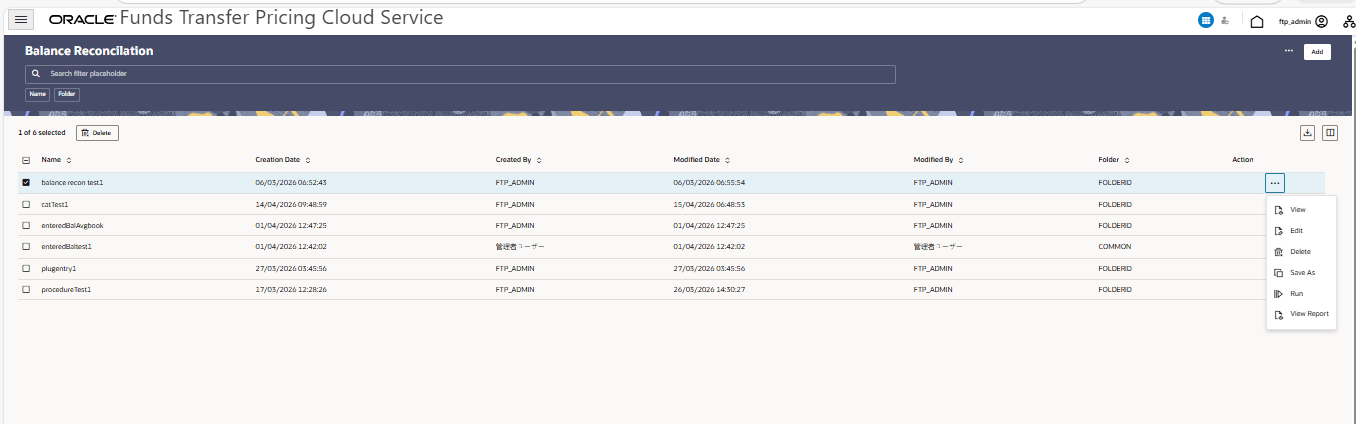
Task: Tick the plugentry1 row checkbox
Action: 26,268
